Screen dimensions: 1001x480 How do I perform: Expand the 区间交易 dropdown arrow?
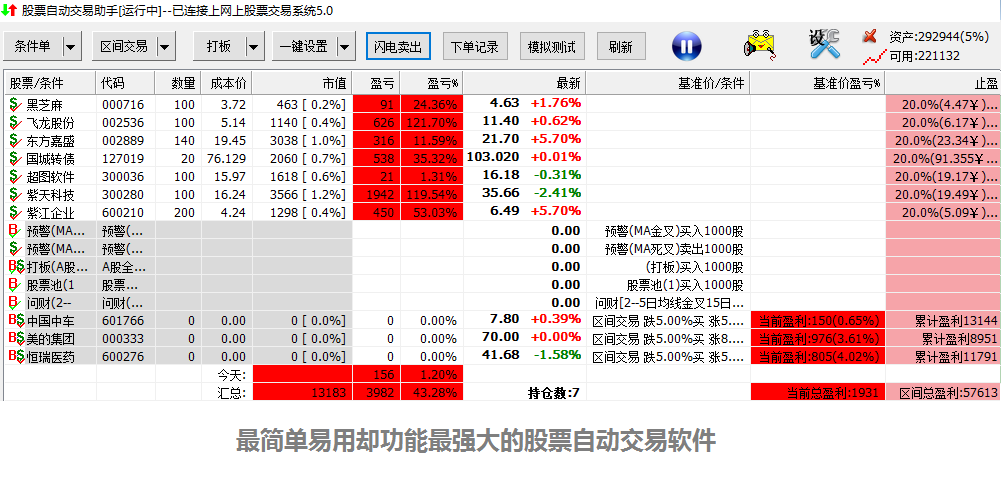coord(166,46)
